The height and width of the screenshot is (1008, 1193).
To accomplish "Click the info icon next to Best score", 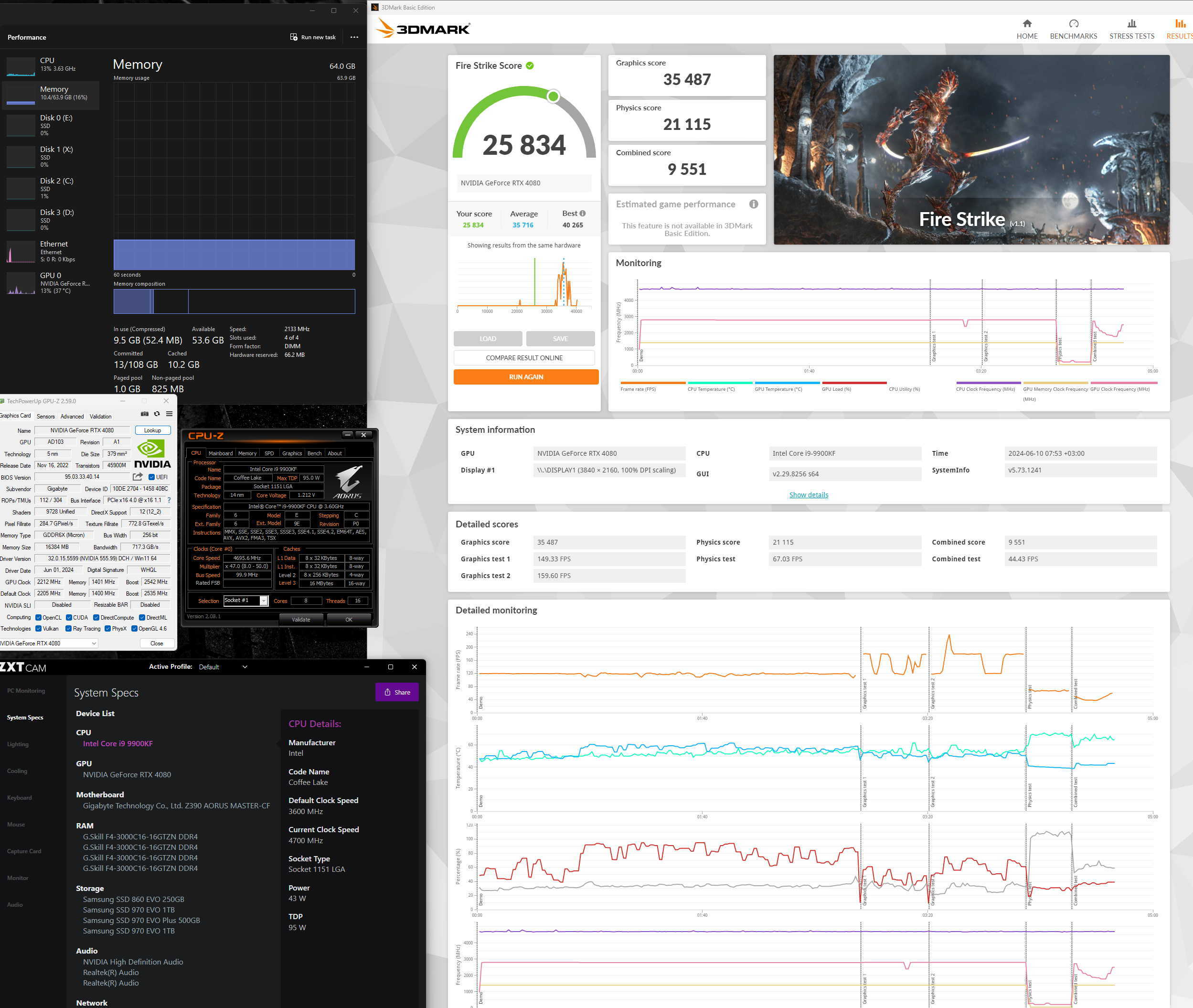I will coord(582,213).
